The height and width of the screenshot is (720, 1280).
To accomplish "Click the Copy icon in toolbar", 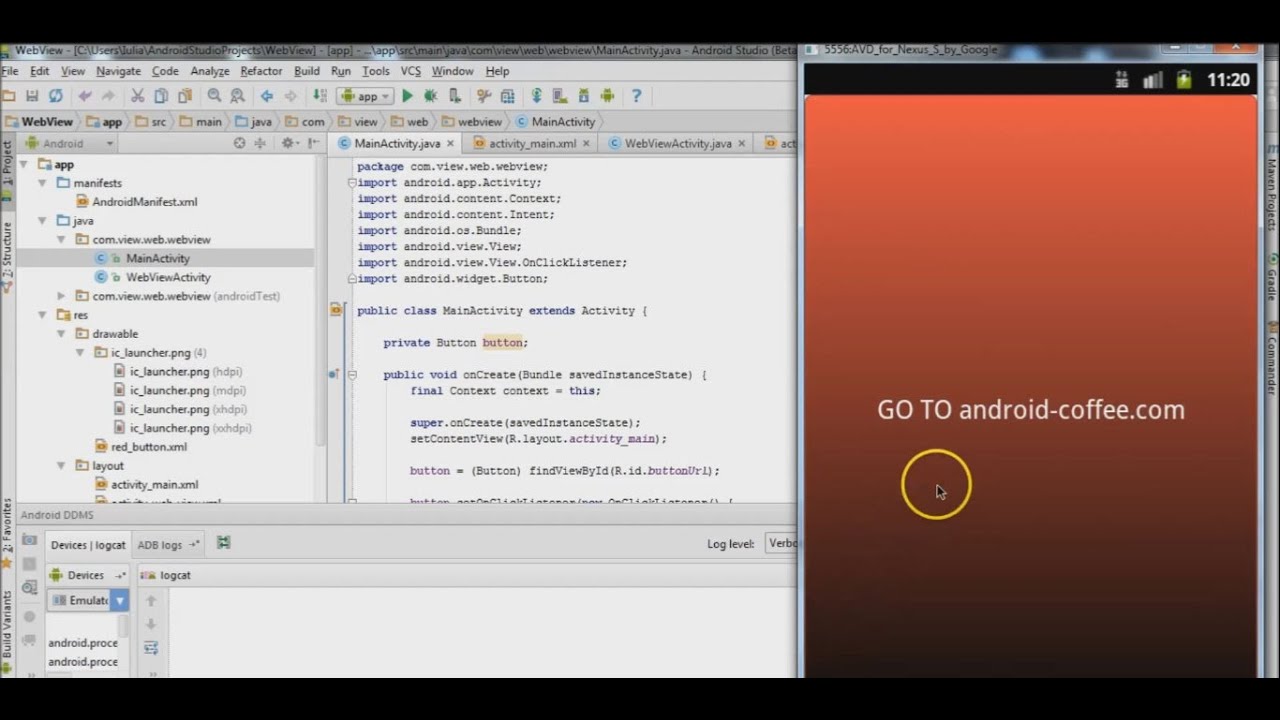I will (161, 96).
